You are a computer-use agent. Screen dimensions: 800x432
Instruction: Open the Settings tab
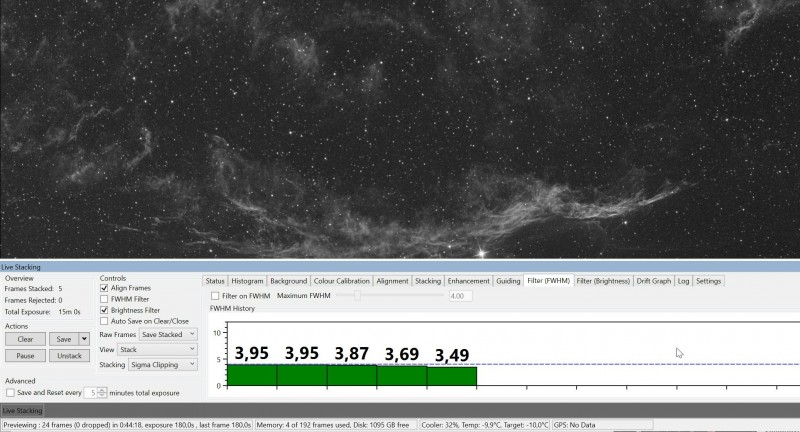pos(708,281)
